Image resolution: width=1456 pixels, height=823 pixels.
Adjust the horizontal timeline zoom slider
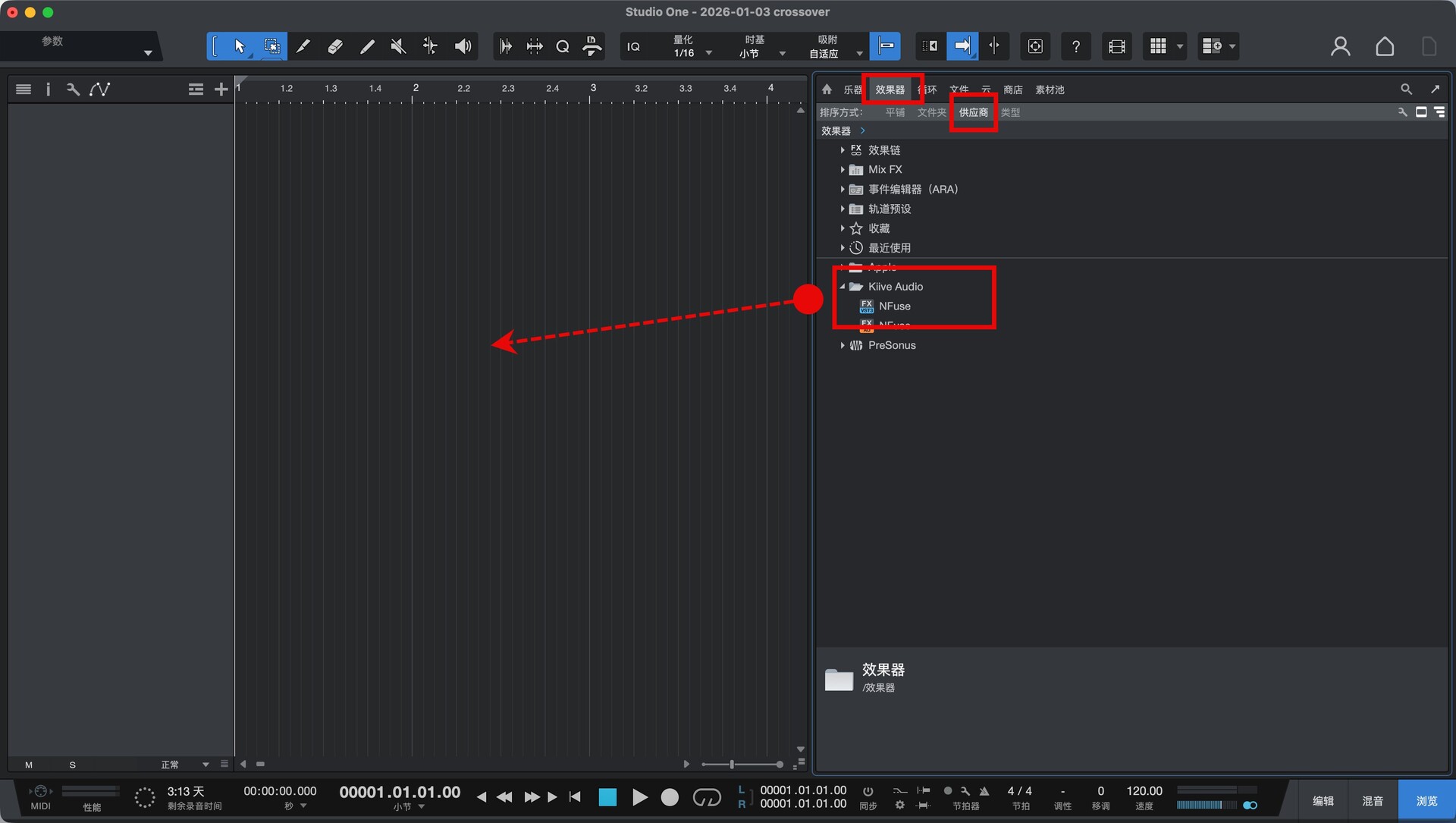click(732, 764)
